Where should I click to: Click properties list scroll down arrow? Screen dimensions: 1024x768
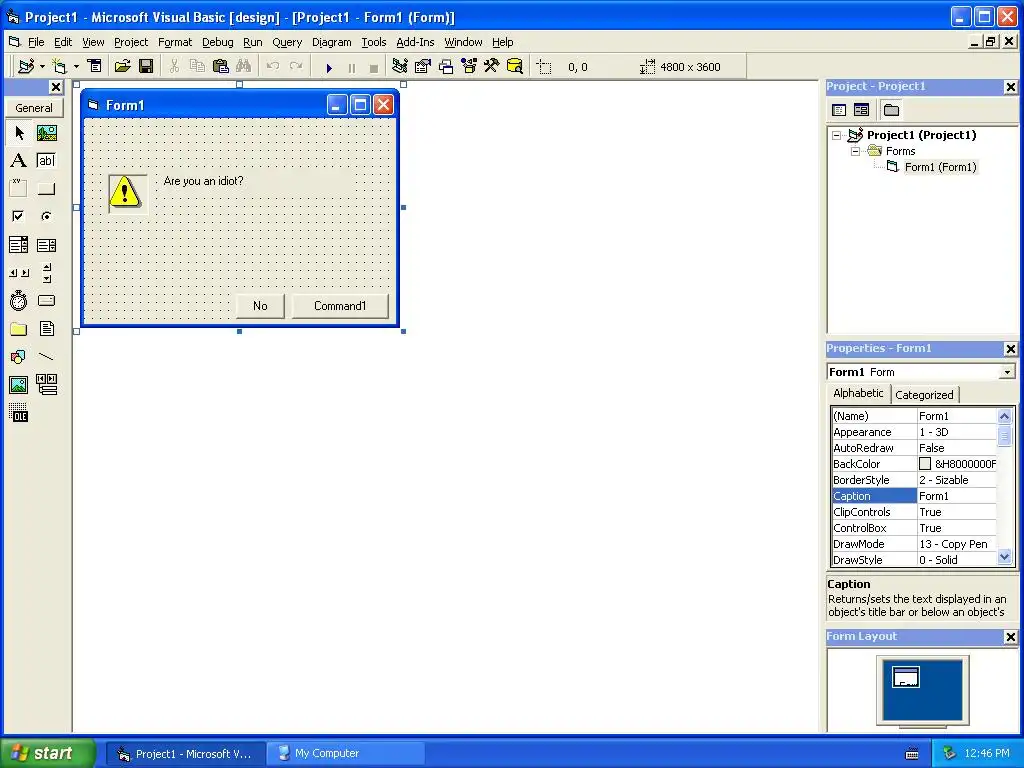click(x=1004, y=557)
